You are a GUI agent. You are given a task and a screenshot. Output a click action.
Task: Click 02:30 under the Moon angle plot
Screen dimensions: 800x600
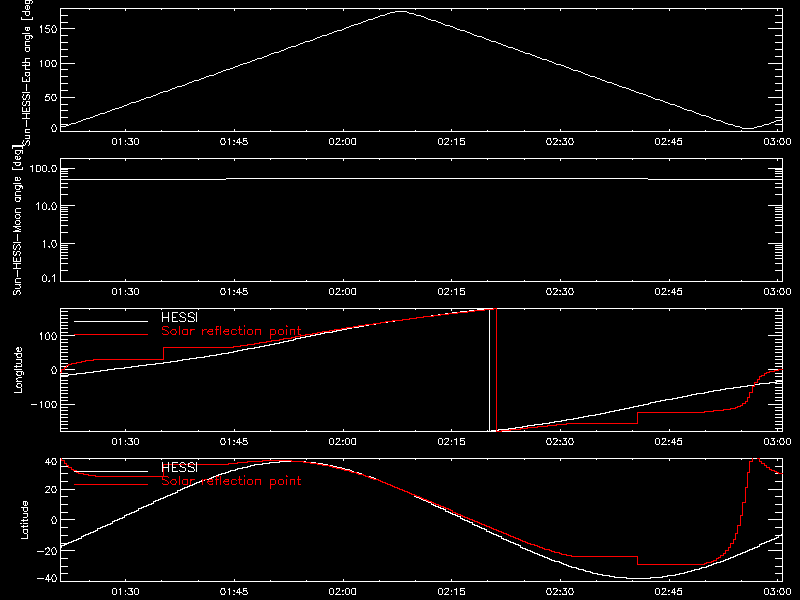560,292
